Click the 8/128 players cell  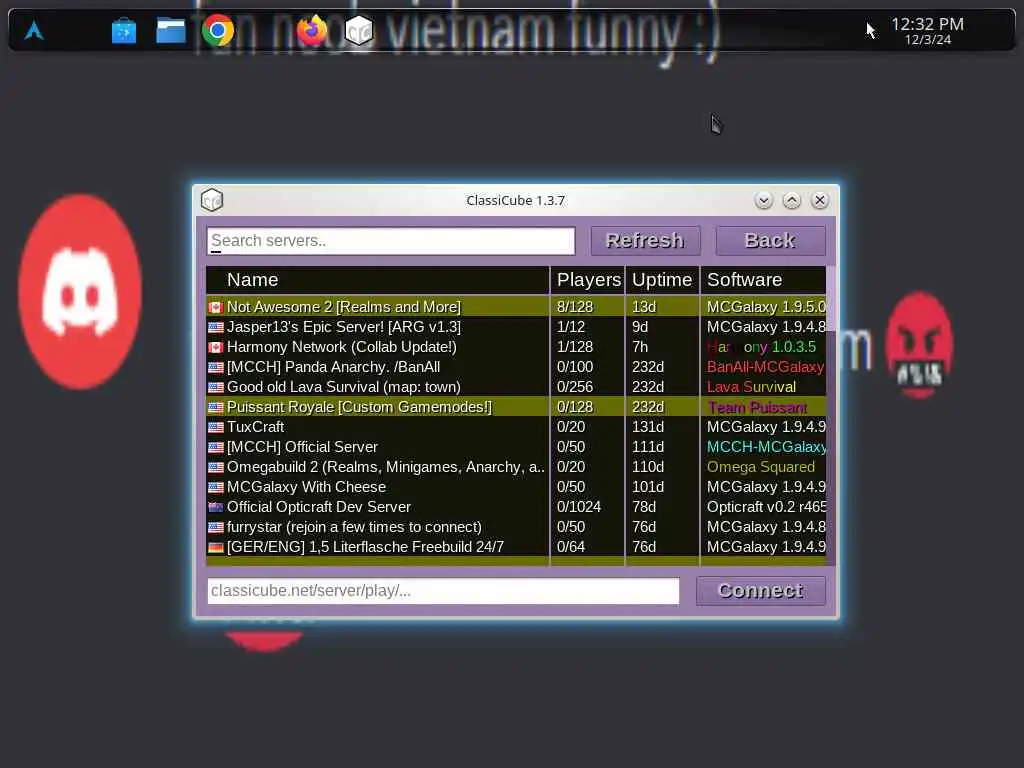click(588, 306)
